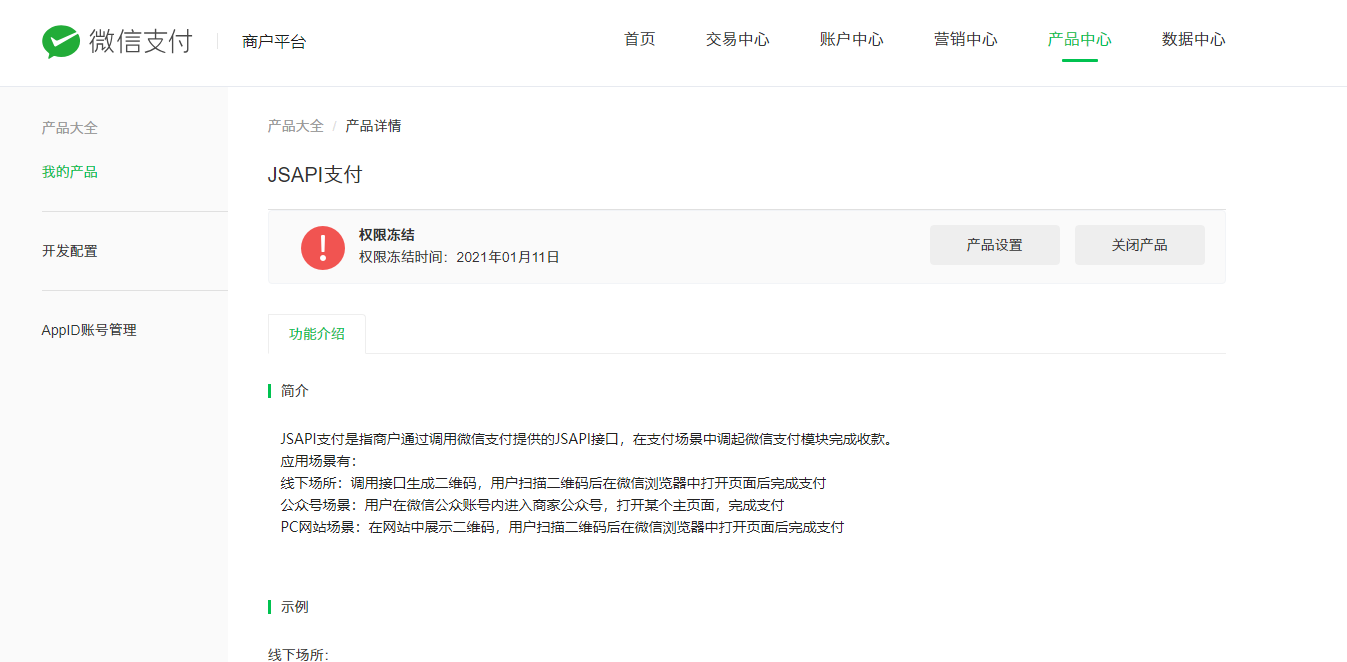Click the description line starting 线下场所：调用接口
Screen dimensions: 1347x662
[553, 483]
